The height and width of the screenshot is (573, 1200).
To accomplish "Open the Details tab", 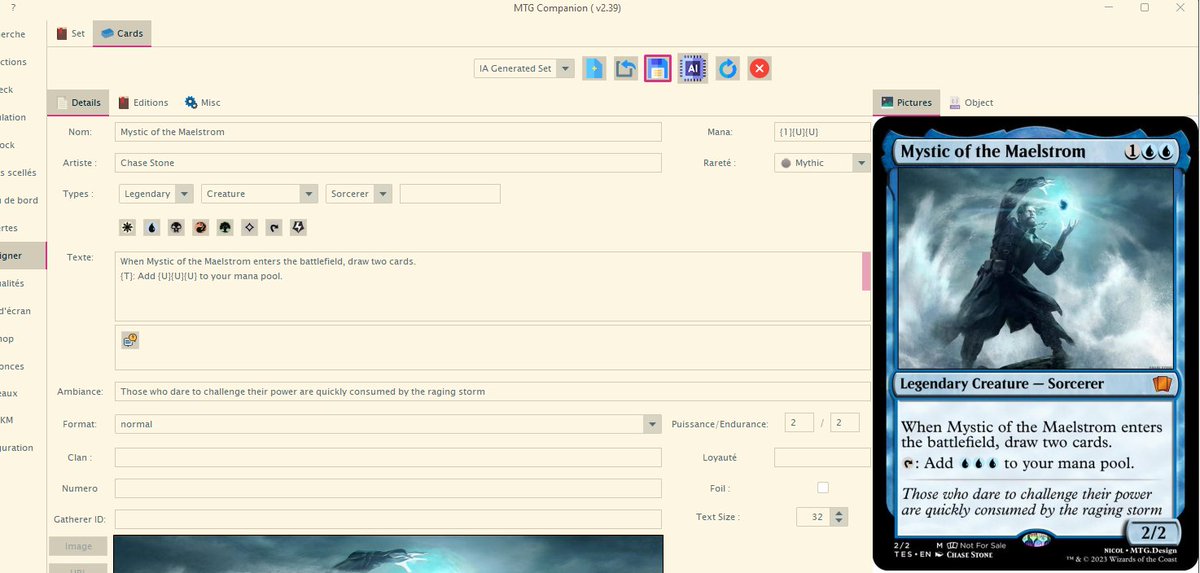I will 78,102.
